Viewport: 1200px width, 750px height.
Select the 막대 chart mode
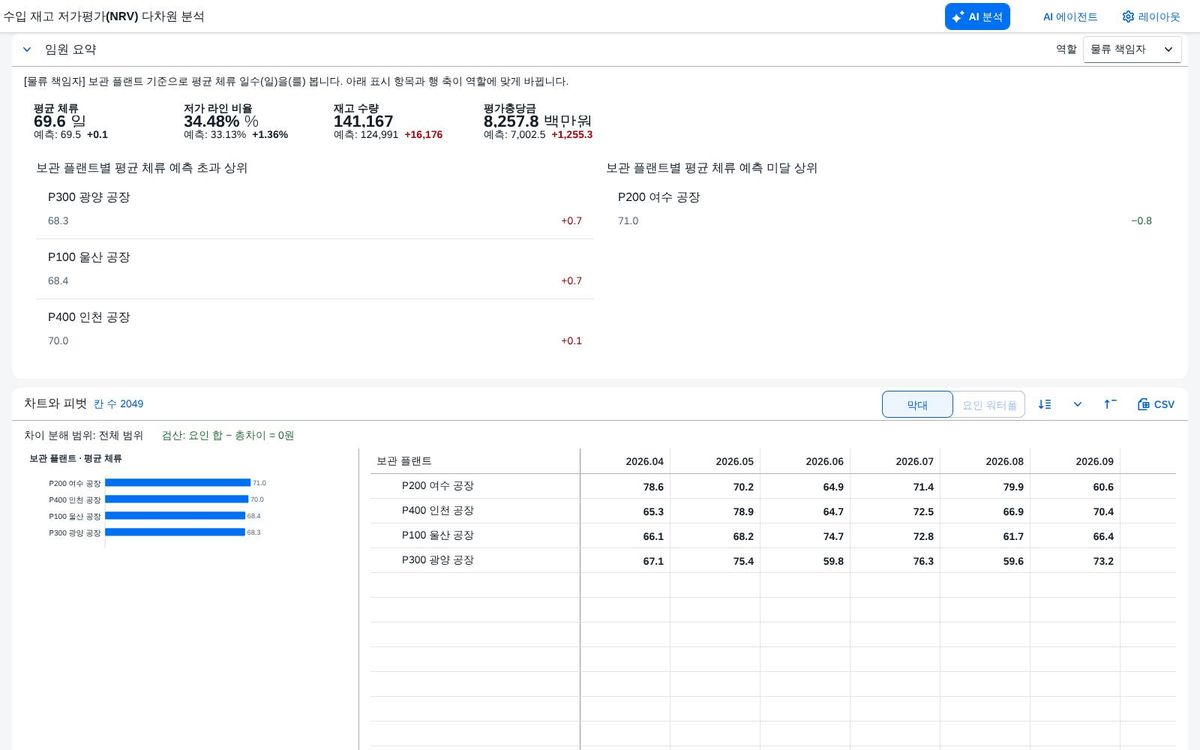tap(917, 404)
